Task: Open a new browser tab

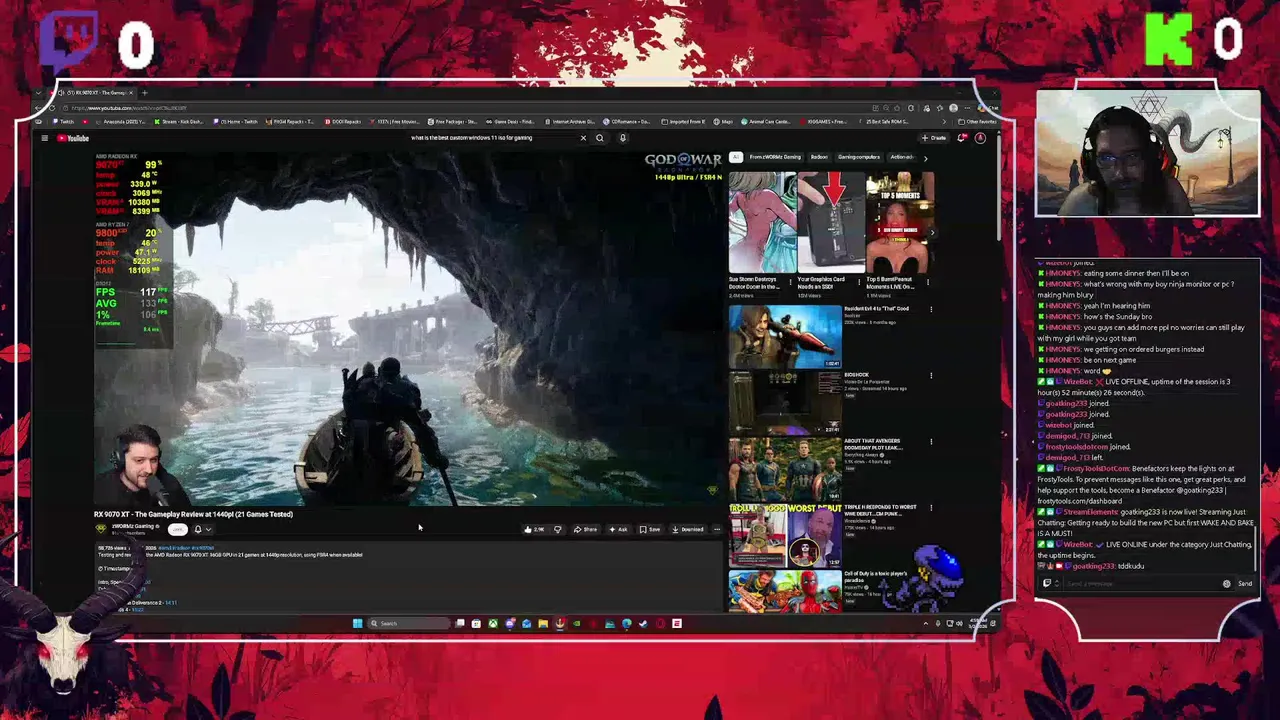Action: [x=144, y=93]
